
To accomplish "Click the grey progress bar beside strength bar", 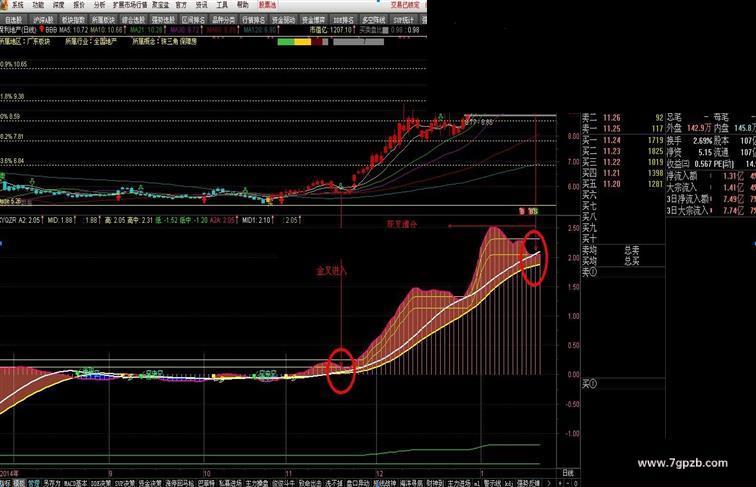I will click(358, 42).
